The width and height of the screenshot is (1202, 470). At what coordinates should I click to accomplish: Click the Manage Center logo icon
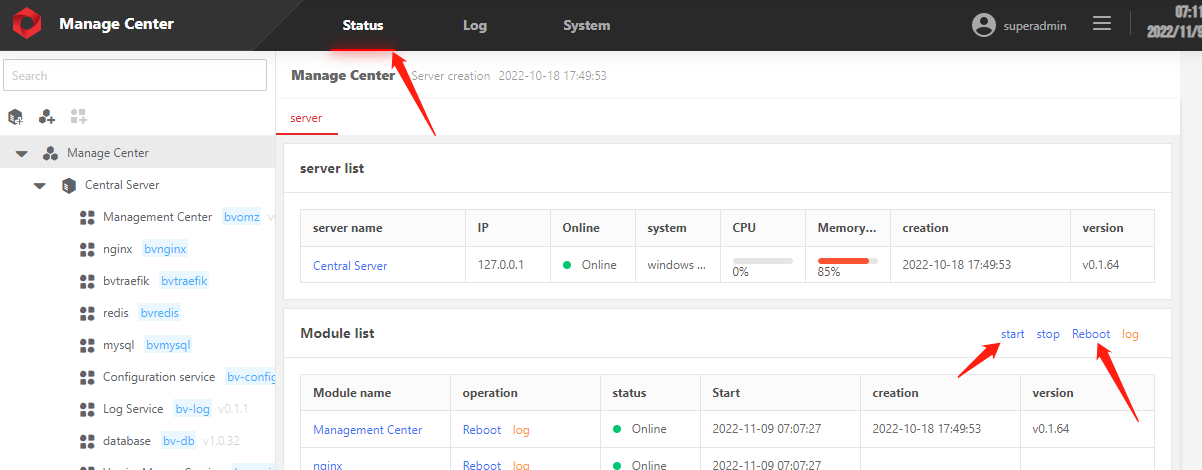pyautogui.click(x=26, y=25)
